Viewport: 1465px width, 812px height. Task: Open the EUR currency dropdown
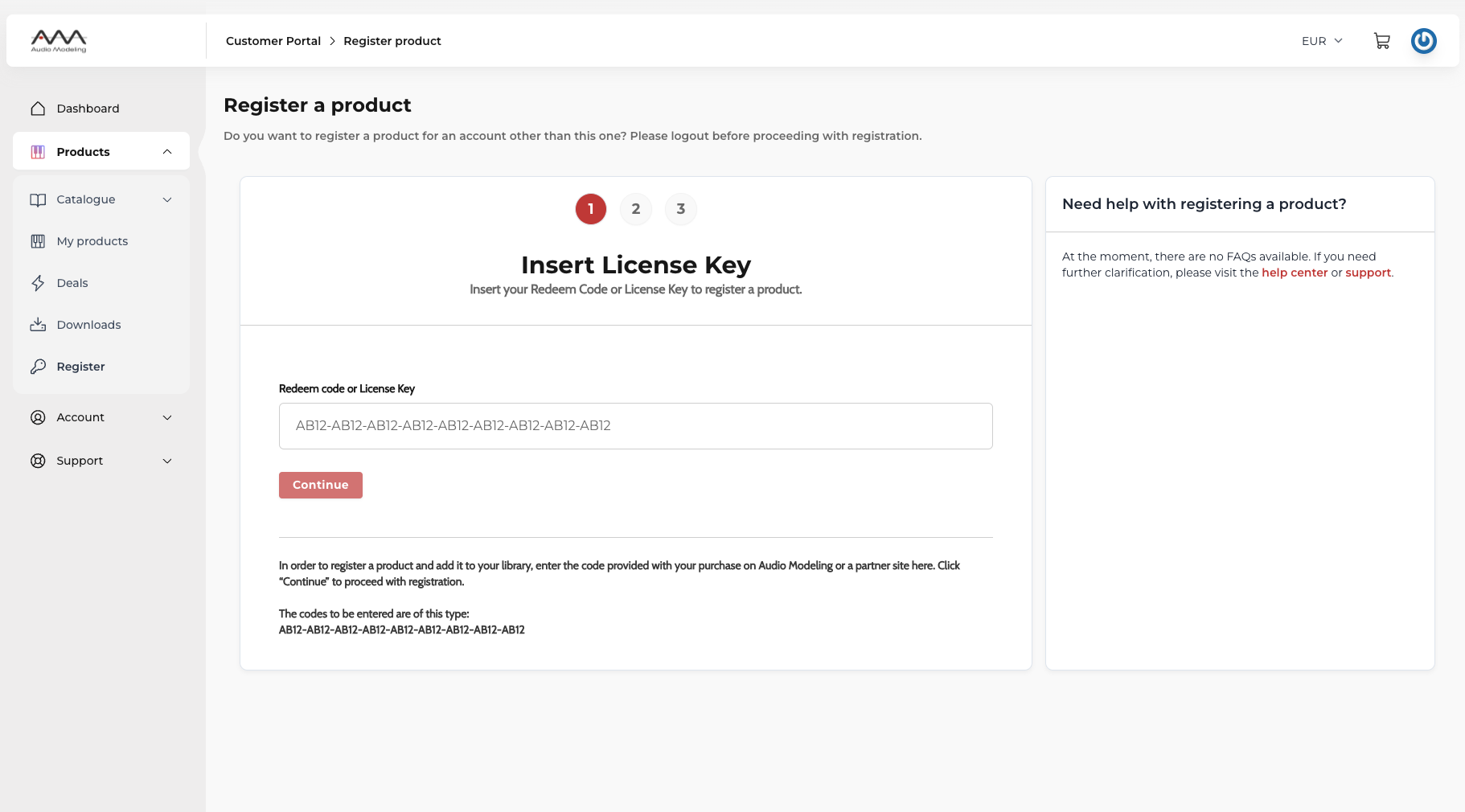[1322, 41]
